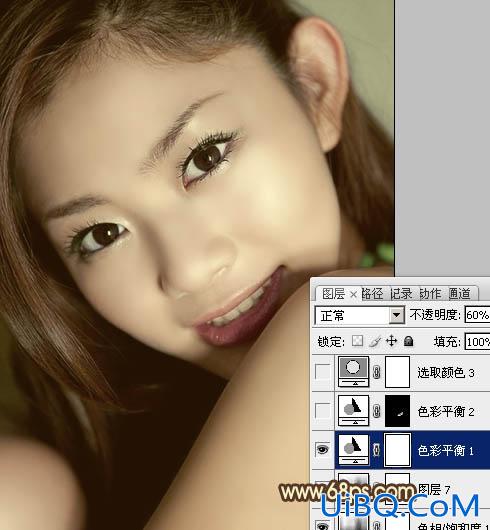The width and height of the screenshot is (490, 530).
Task: Switch to the 路径 paths tab
Action: point(372,294)
